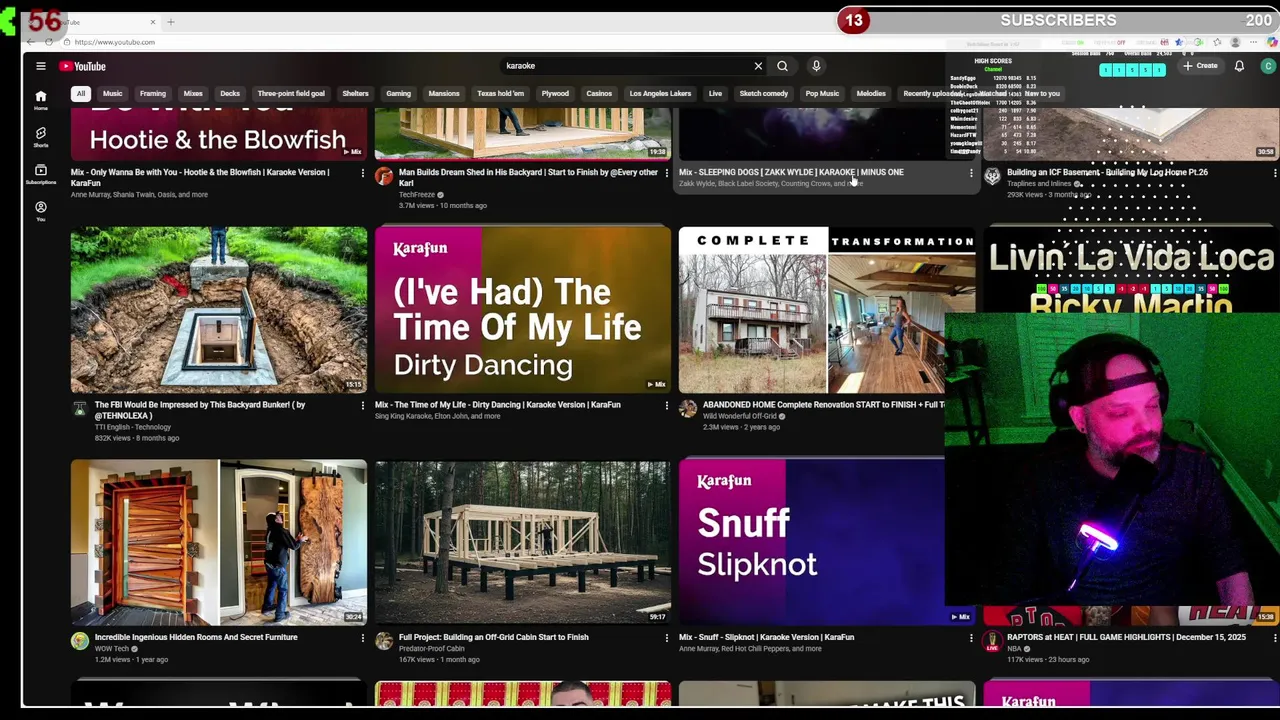The image size is (1280, 720).
Task: Open options menu for ICF Basement video
Action: tap(1275, 173)
